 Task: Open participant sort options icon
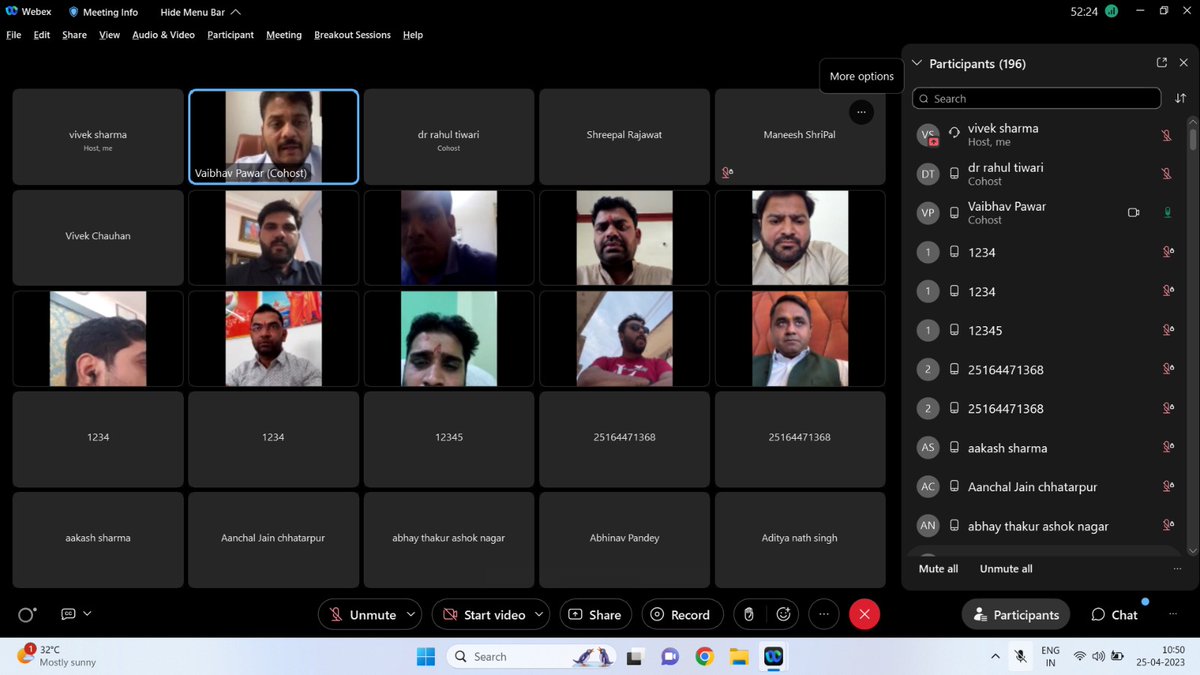[x=1181, y=98]
